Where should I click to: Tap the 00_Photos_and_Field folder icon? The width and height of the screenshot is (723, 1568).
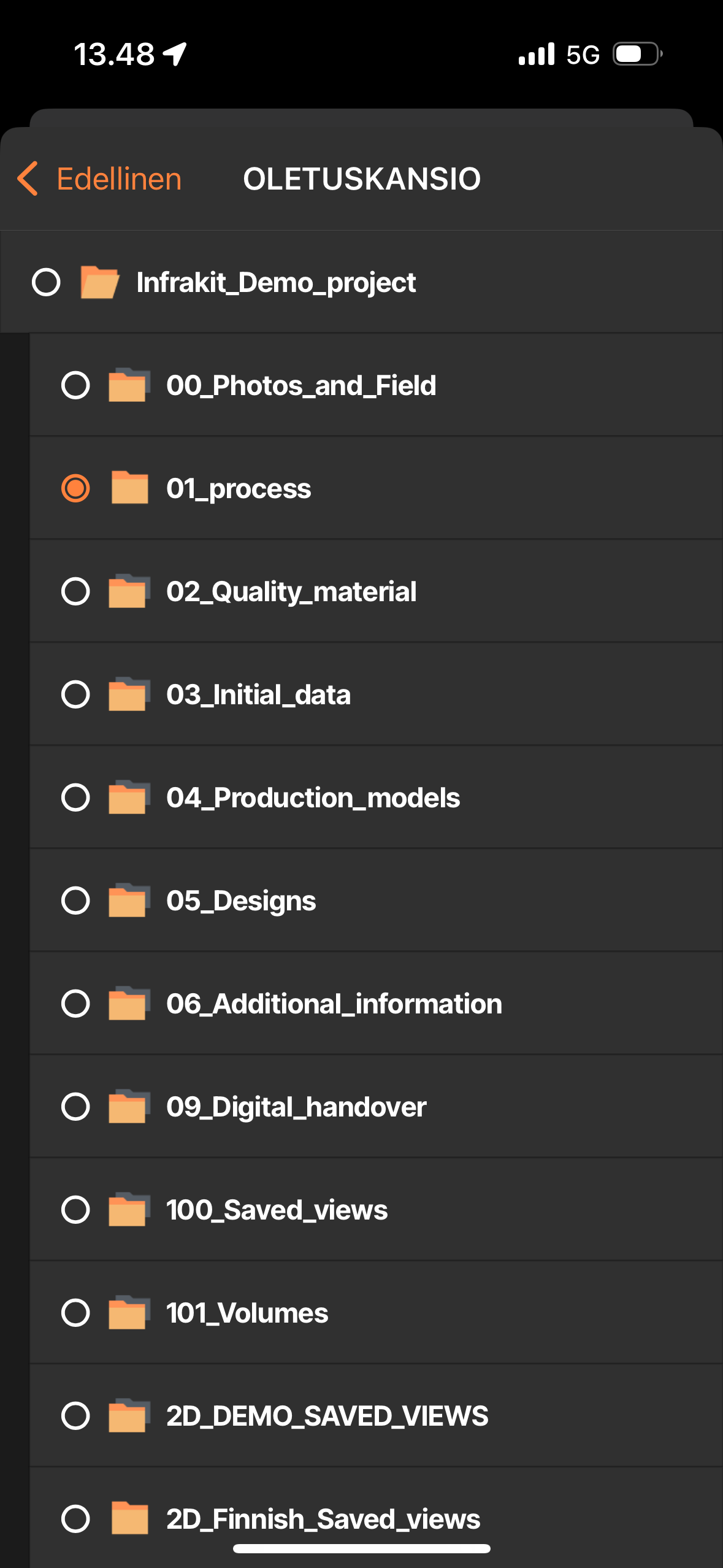[129, 385]
